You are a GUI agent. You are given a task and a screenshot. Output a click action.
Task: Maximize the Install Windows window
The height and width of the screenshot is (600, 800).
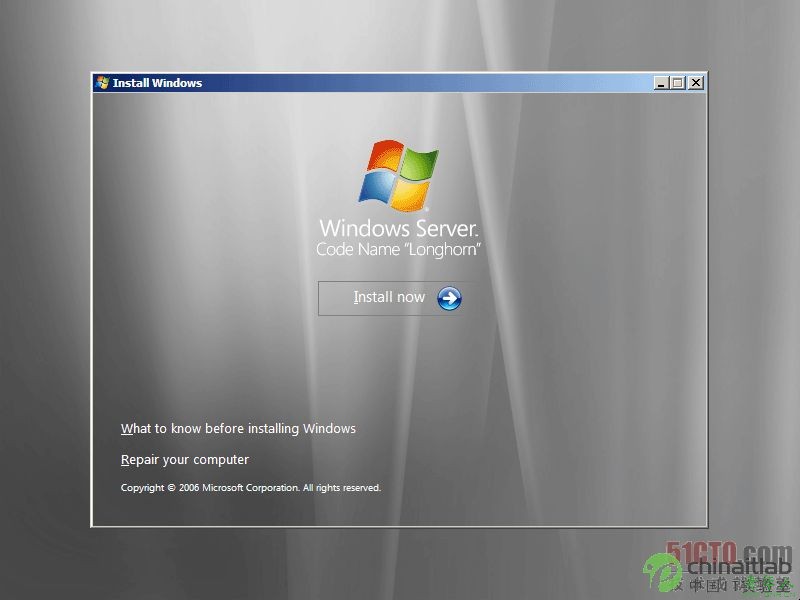pyautogui.click(x=678, y=83)
